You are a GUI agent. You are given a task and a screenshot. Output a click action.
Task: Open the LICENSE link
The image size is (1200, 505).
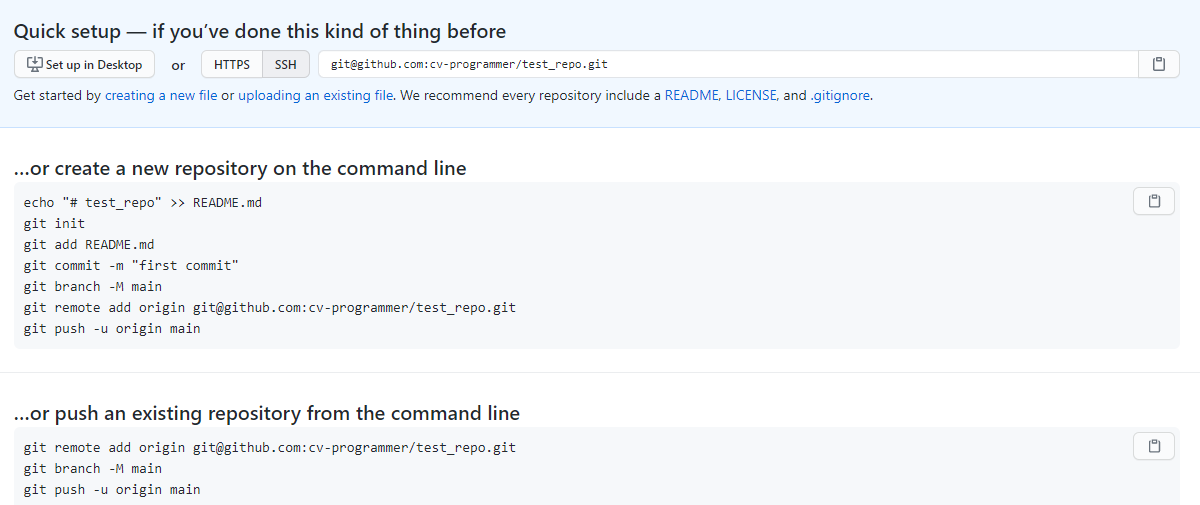point(751,96)
